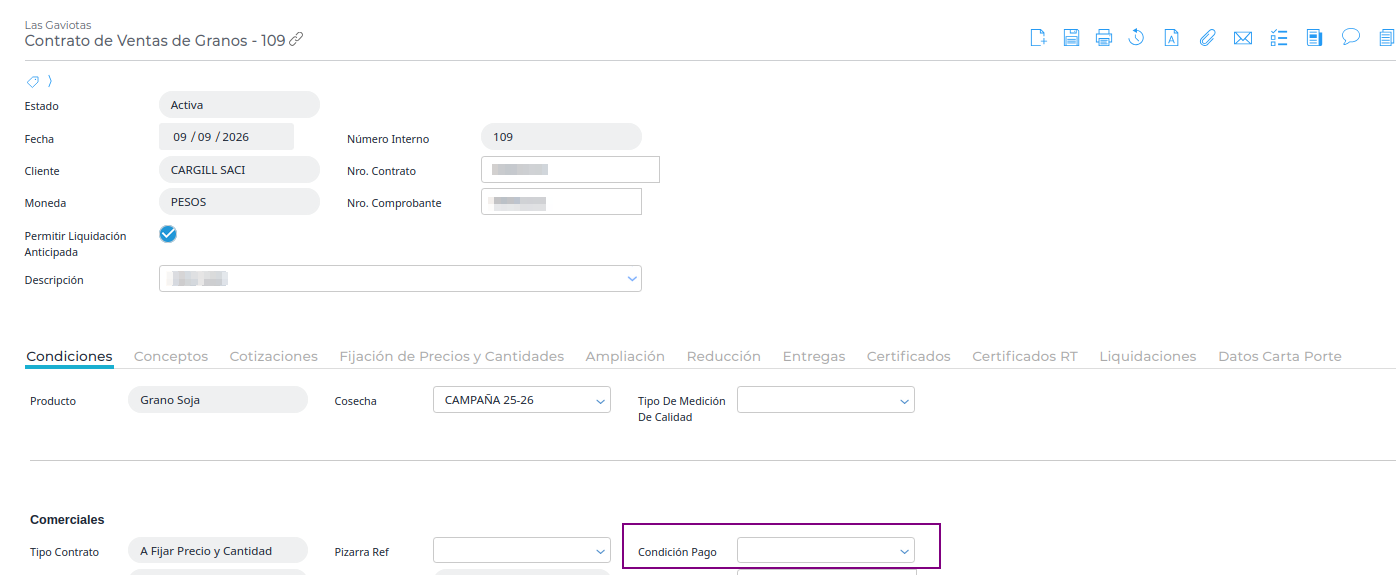Viewport: 1396px width, 575px height.
Task: Open the Tipo De Medición De Calidad dropdown
Action: click(826, 400)
